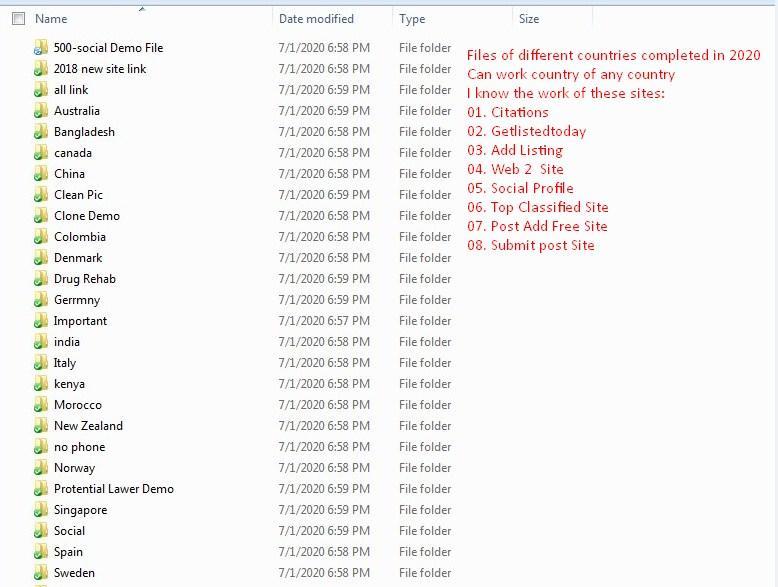Select the Spain folder icon
The height and width of the screenshot is (587, 778).
point(41,552)
